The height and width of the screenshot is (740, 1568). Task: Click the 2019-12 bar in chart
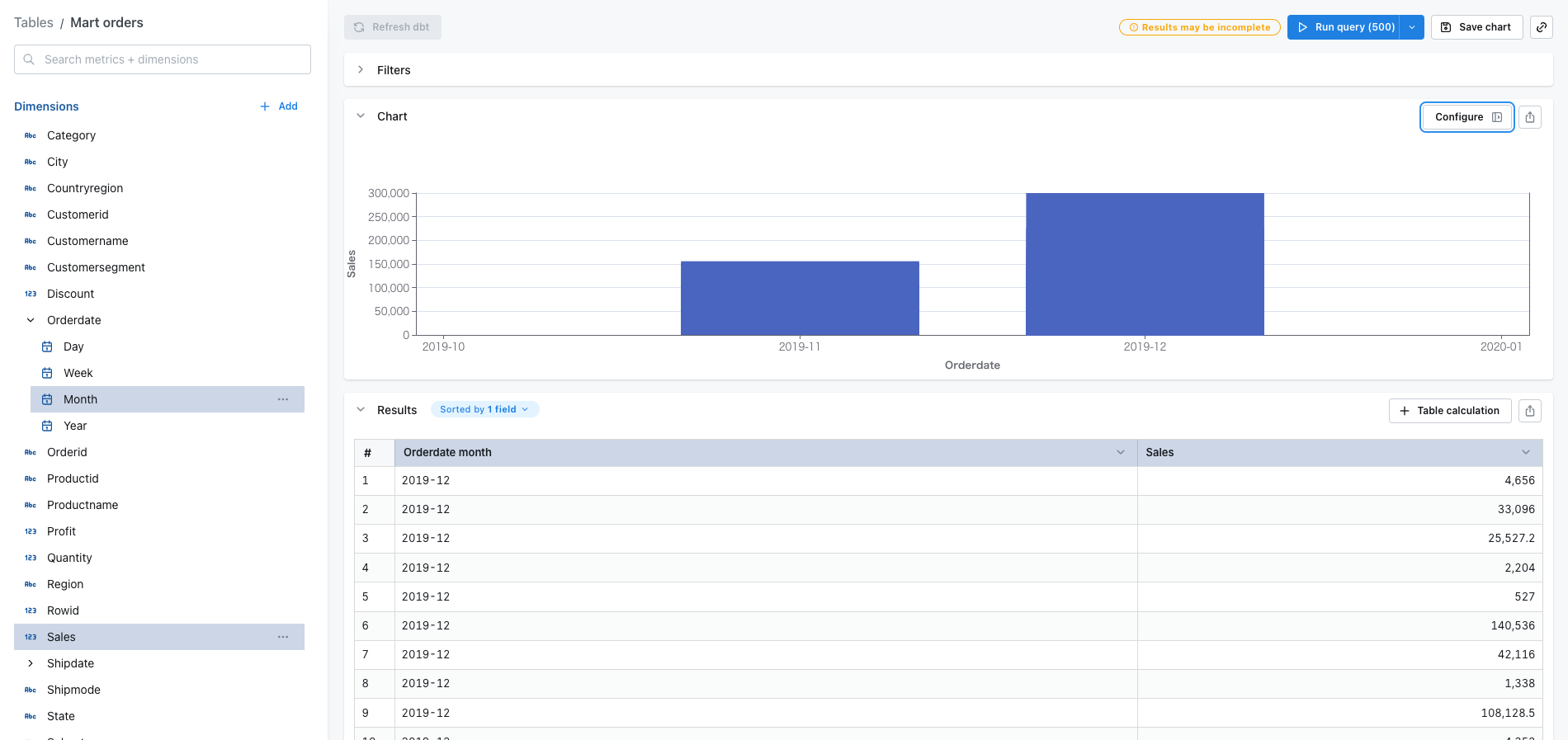pyautogui.click(x=1145, y=264)
